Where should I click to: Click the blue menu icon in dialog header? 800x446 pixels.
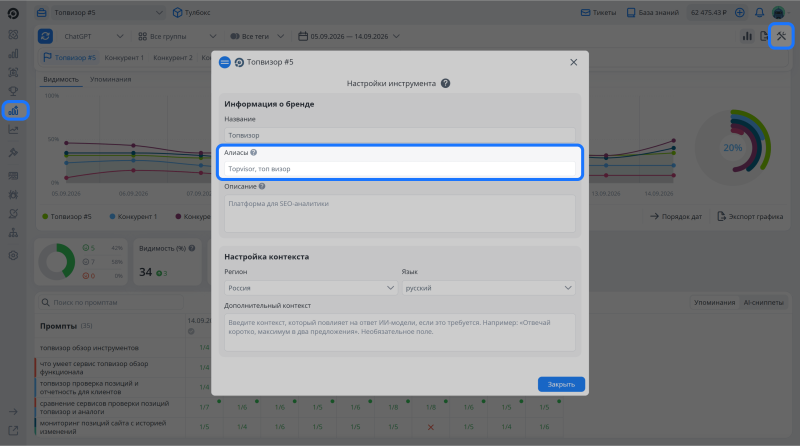224,62
